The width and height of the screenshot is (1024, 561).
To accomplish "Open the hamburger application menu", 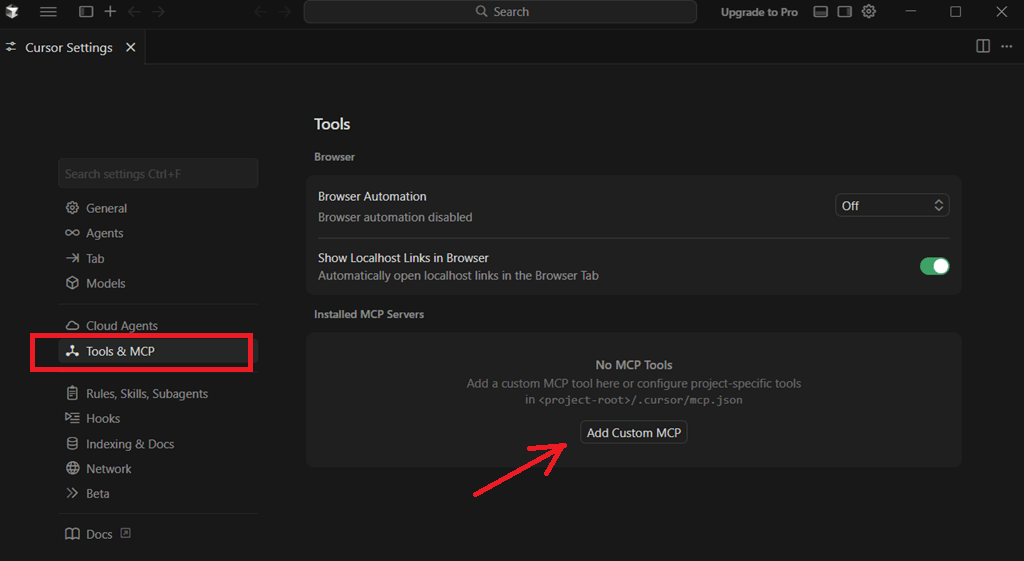I will click(x=48, y=12).
